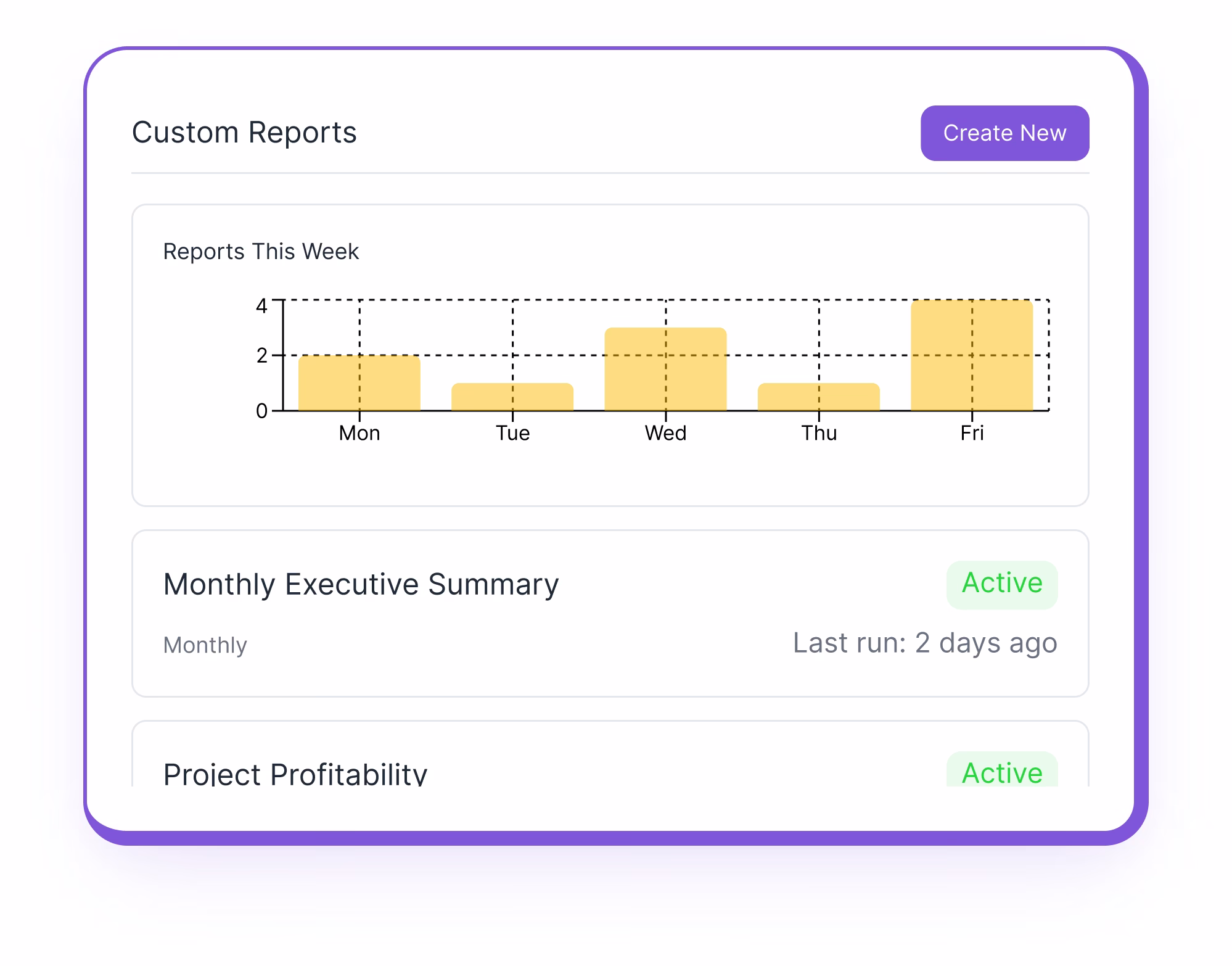Select the Monthly frequency label
The width and height of the screenshot is (1232, 966).
(206, 644)
